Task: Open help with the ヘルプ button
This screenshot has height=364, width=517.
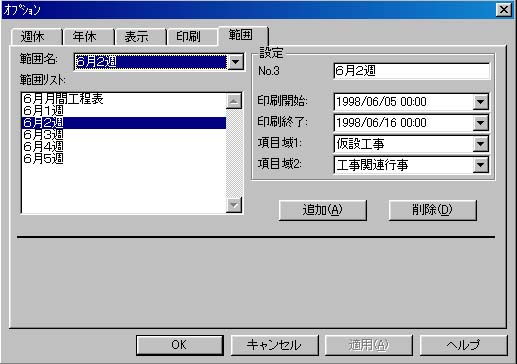Action: point(464,345)
